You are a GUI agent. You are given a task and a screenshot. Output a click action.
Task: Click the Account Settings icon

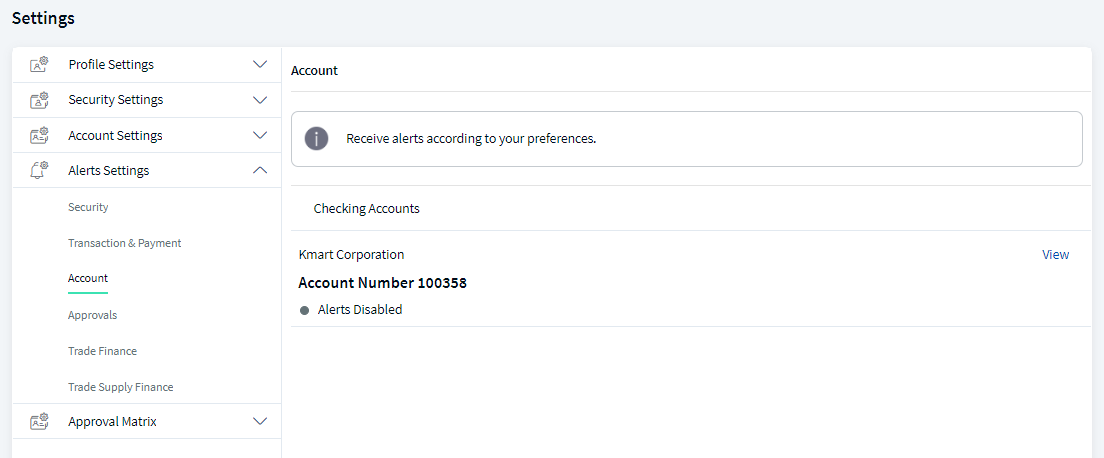click(39, 135)
